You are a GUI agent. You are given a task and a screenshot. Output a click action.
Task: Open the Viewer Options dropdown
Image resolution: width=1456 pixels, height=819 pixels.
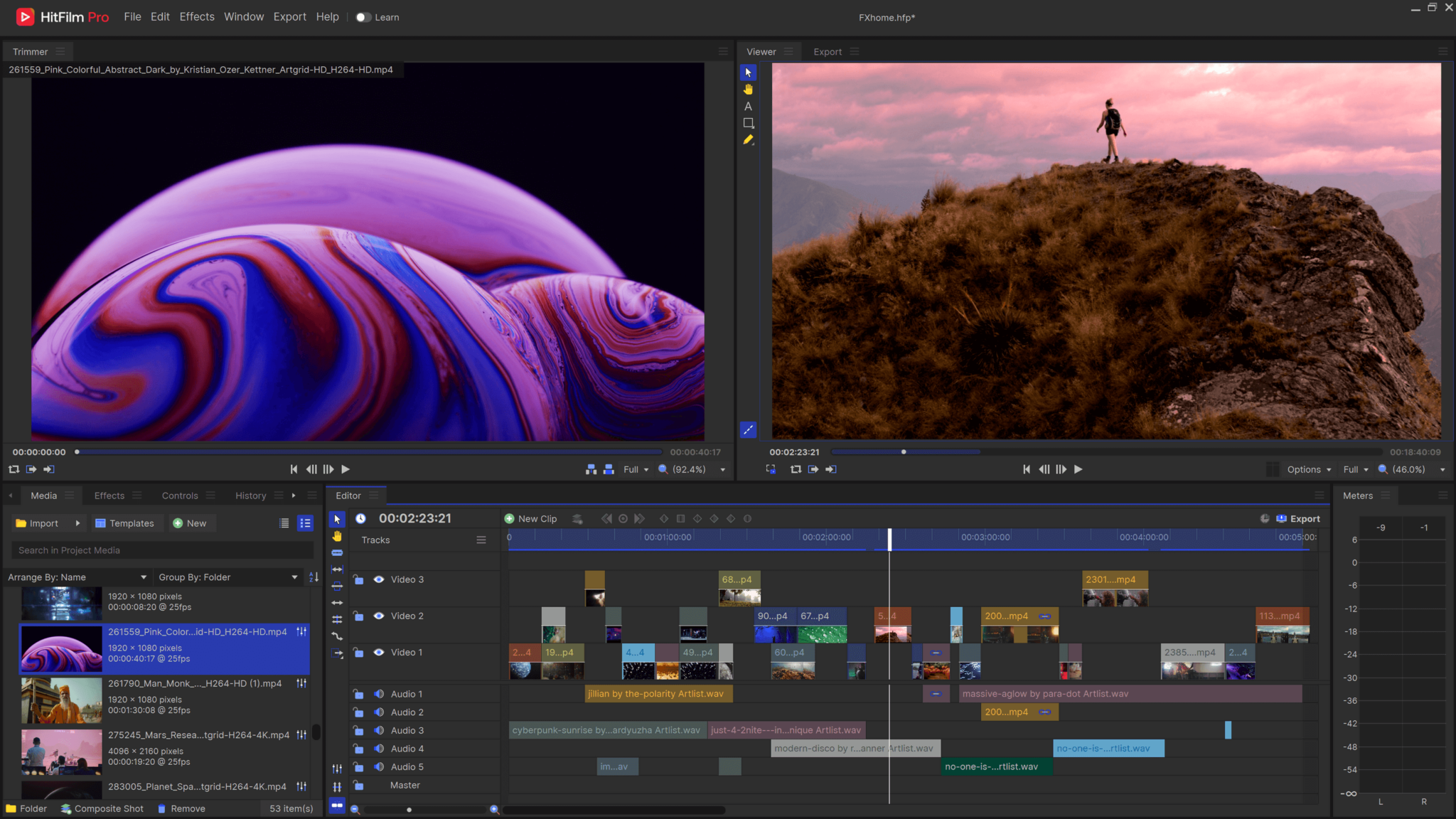1308,469
